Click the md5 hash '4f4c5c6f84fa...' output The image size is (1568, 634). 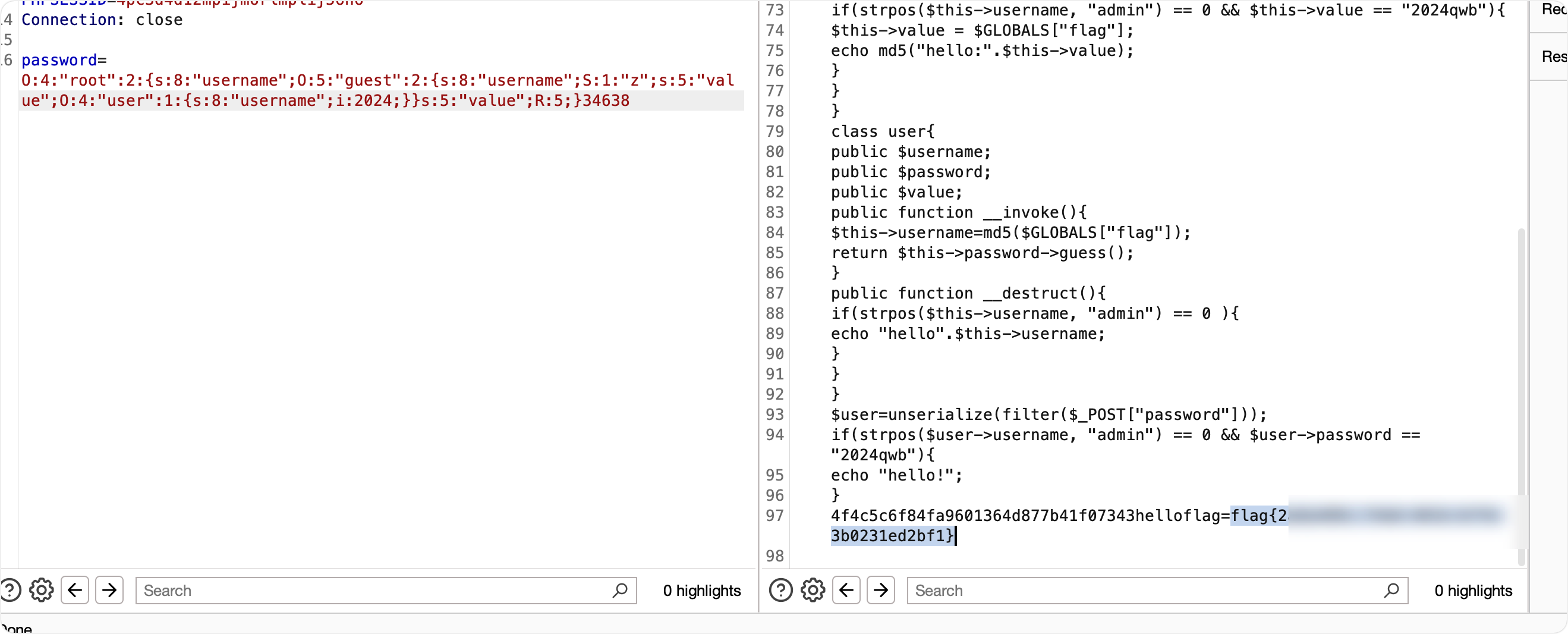(983, 516)
